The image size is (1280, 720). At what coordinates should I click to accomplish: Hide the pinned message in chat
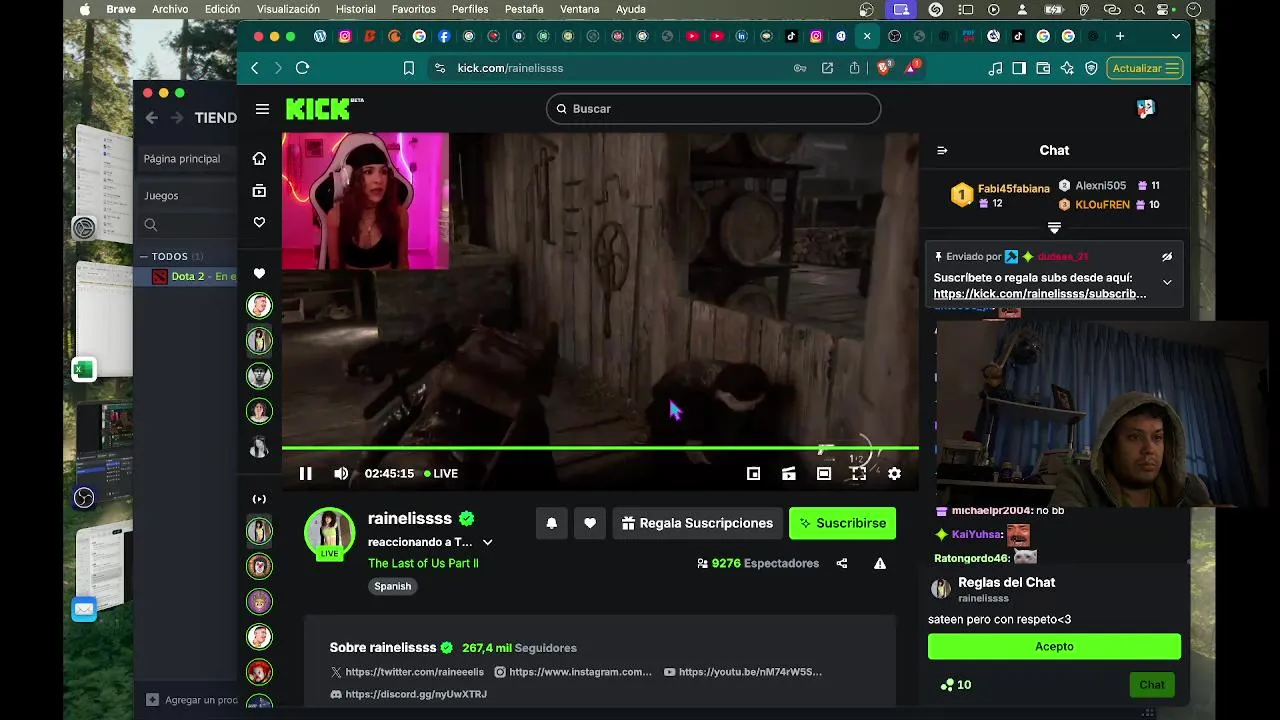click(x=1167, y=257)
